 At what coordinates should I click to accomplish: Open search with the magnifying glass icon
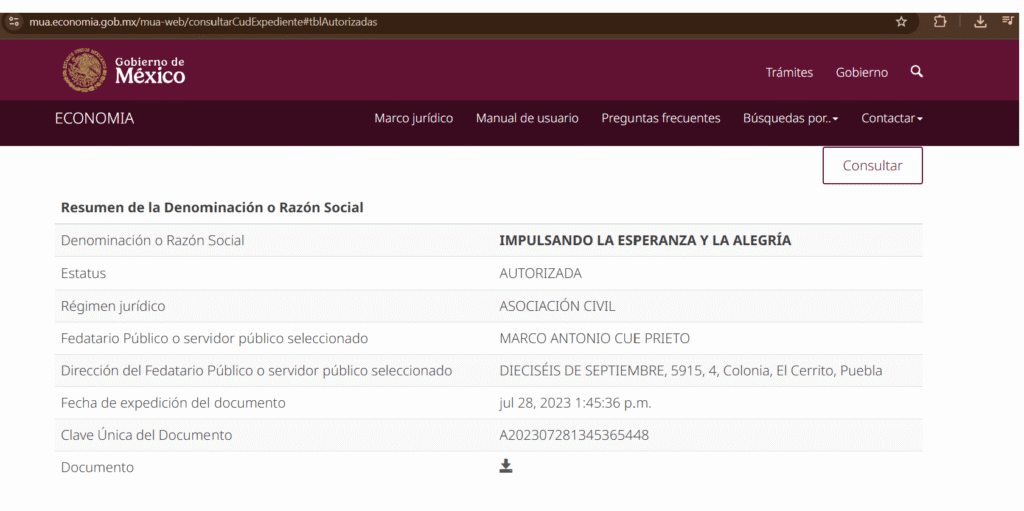tap(917, 72)
